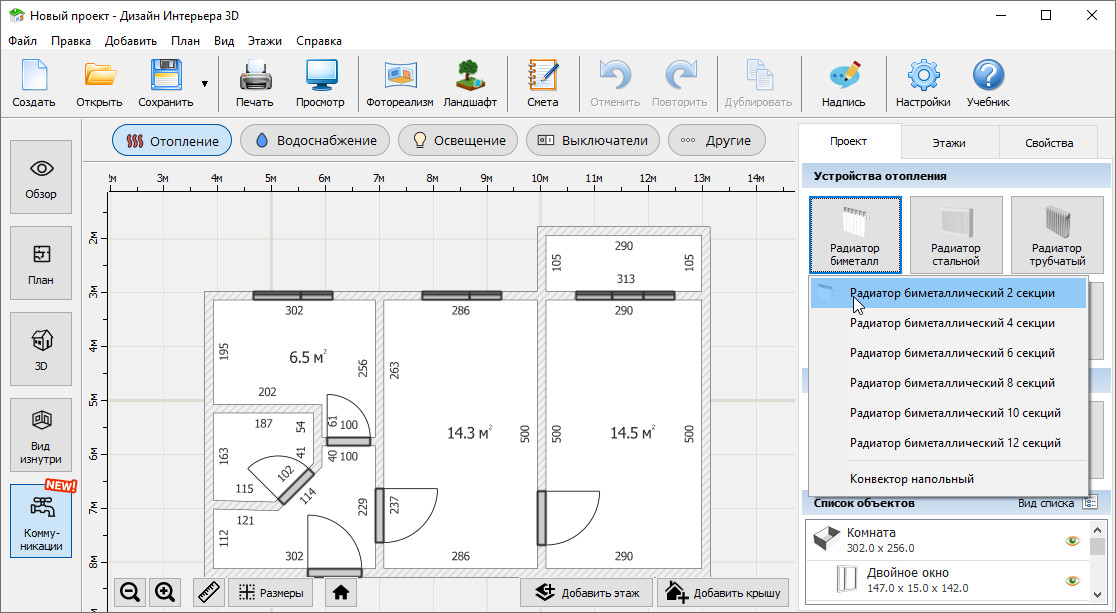Switch to 3D view mode
1116x613 pixels.
pyautogui.click(x=41, y=348)
